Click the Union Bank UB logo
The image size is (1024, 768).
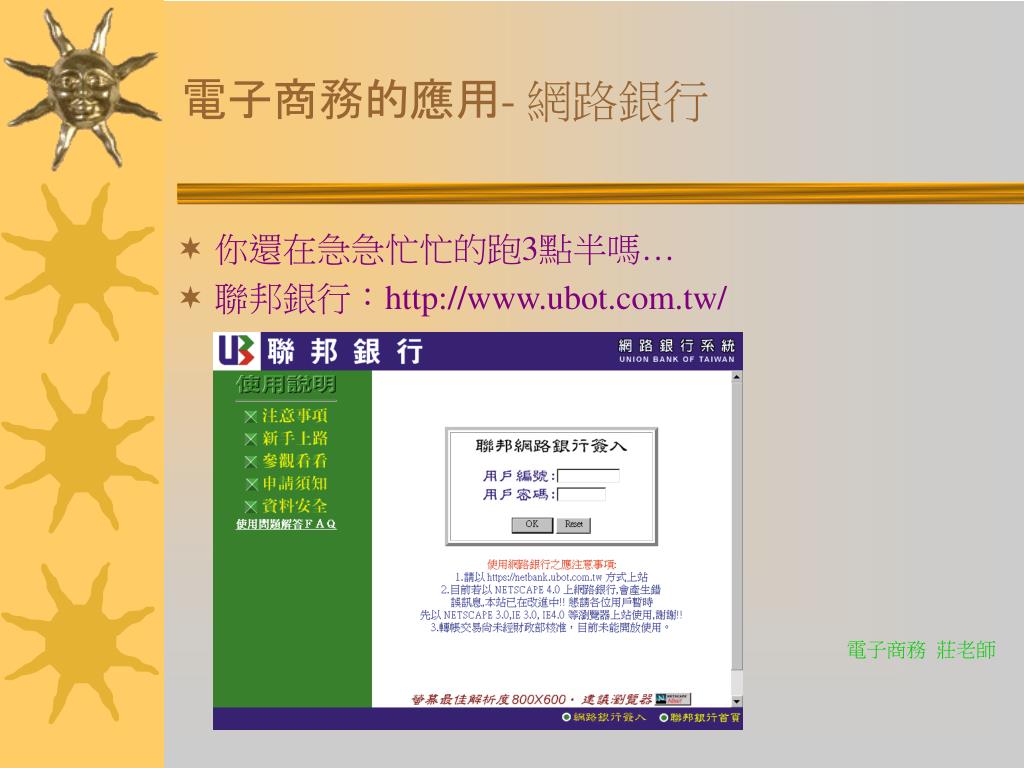236,351
